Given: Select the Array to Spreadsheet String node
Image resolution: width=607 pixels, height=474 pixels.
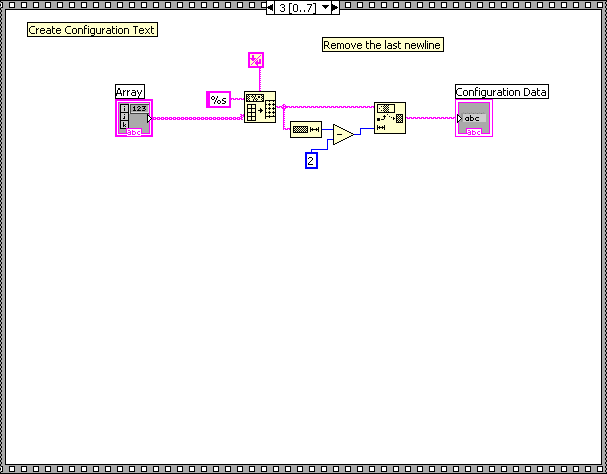Looking at the screenshot, I should click(260, 107).
